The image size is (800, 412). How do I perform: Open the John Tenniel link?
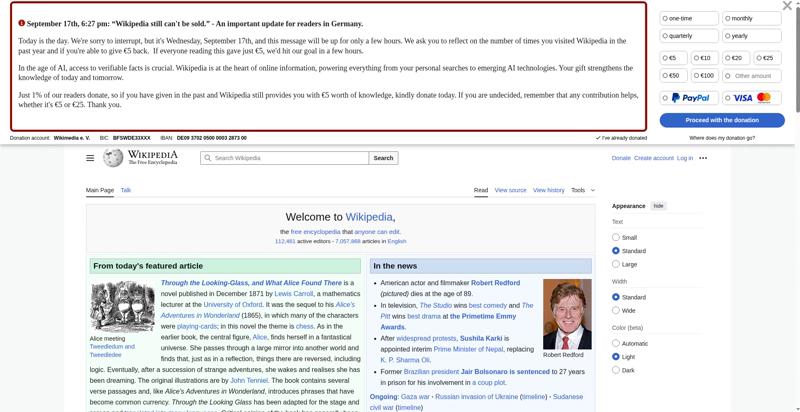249,380
